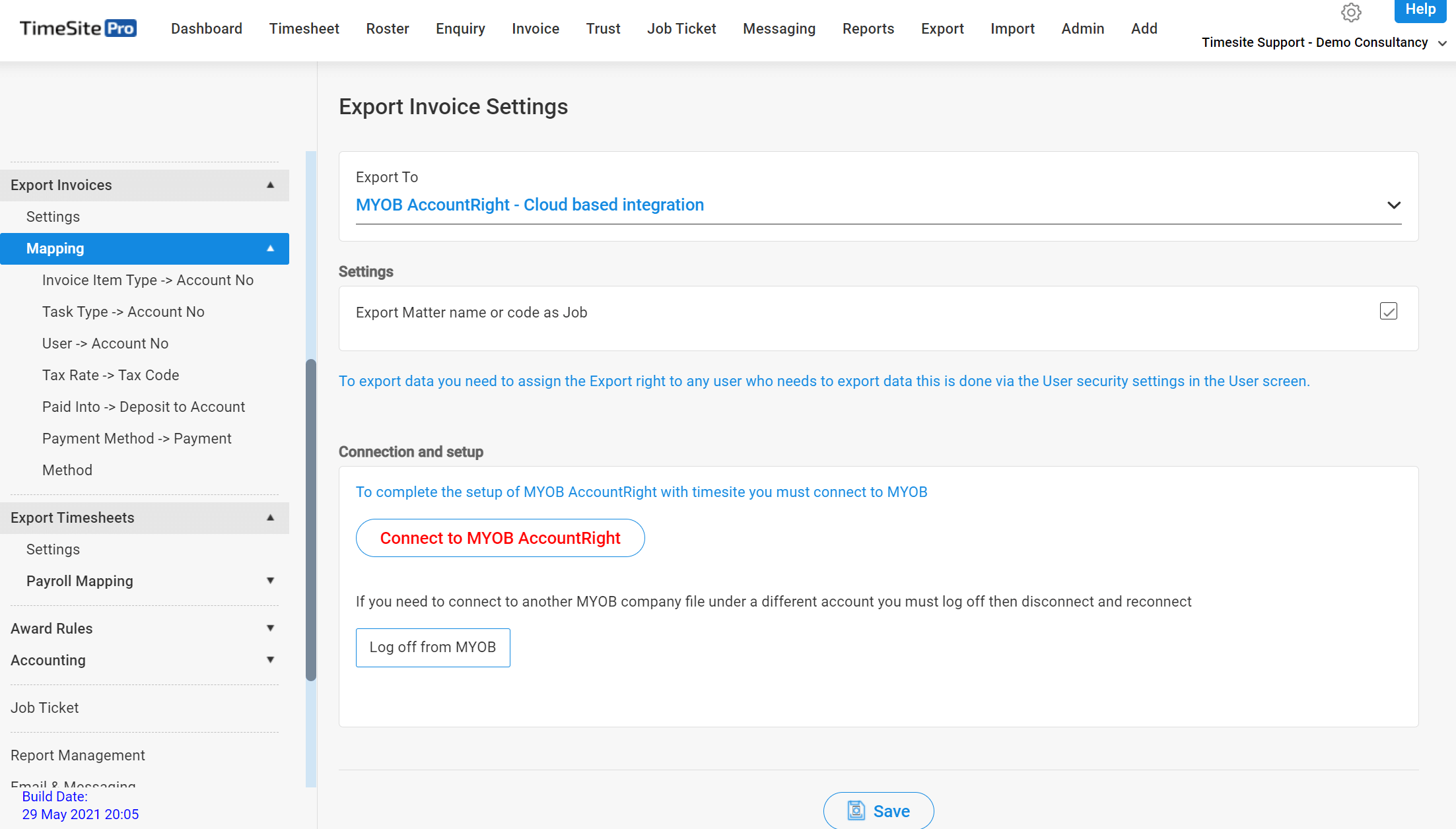Open the Enquiry menu

[460, 29]
